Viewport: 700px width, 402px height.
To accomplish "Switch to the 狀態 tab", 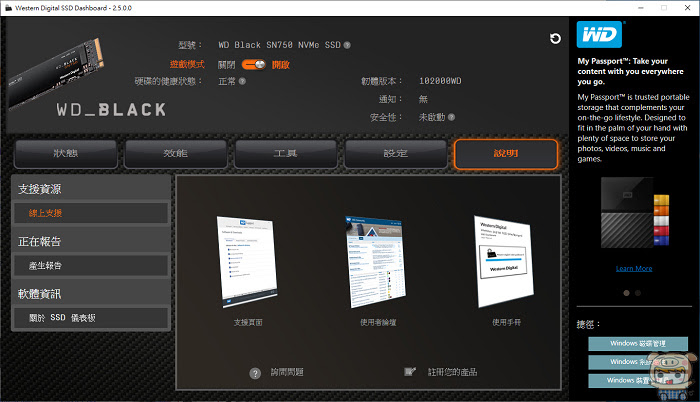I will [66, 154].
